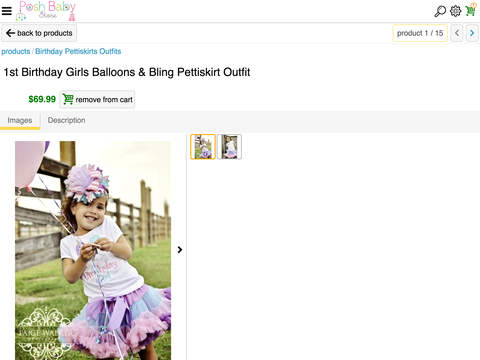The image size is (480, 360).
Task: Select the second product thumbnail
Action: [x=229, y=147]
